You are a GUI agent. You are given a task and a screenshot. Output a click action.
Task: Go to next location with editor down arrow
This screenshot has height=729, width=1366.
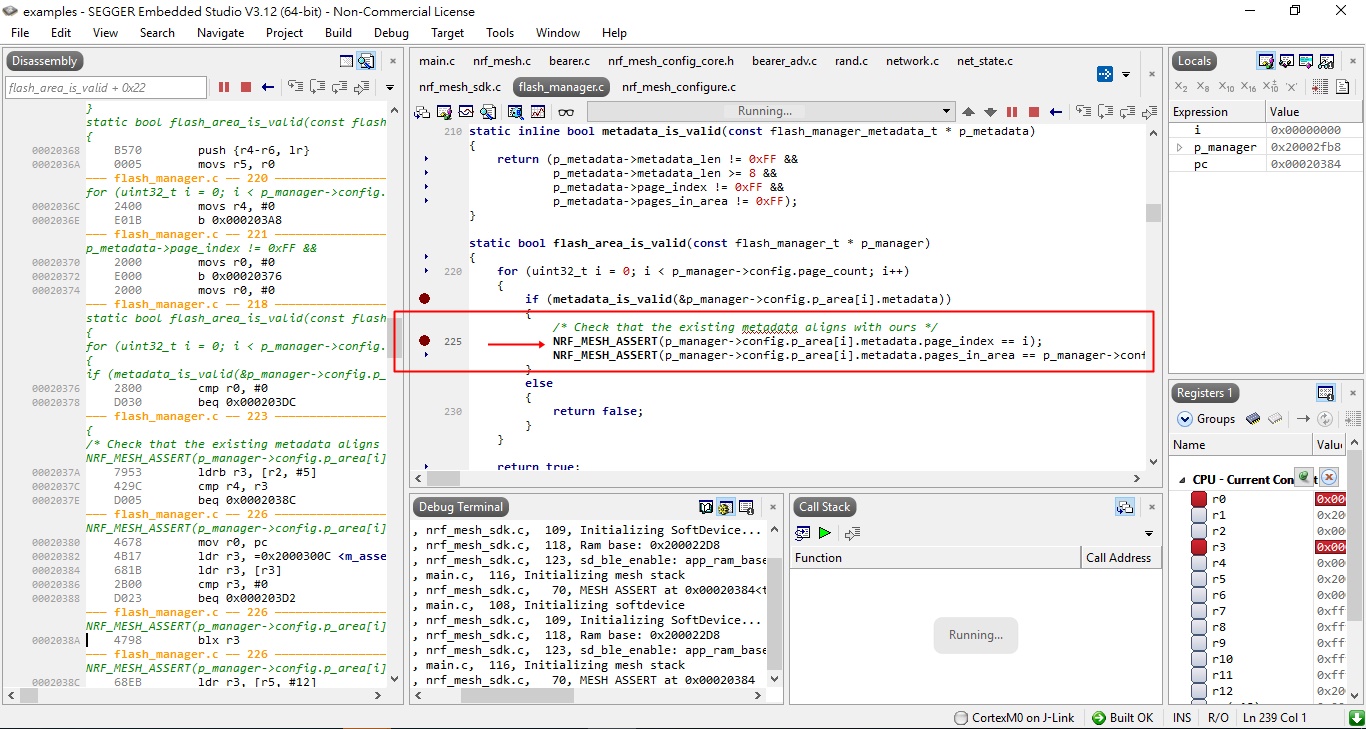990,111
